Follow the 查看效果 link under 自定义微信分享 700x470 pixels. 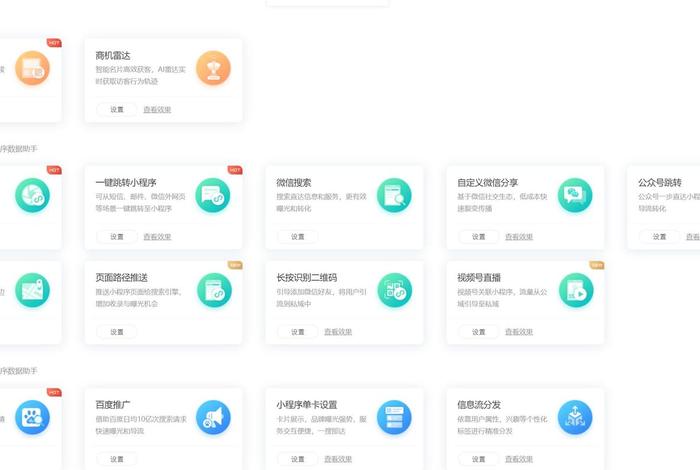pyautogui.click(x=519, y=237)
